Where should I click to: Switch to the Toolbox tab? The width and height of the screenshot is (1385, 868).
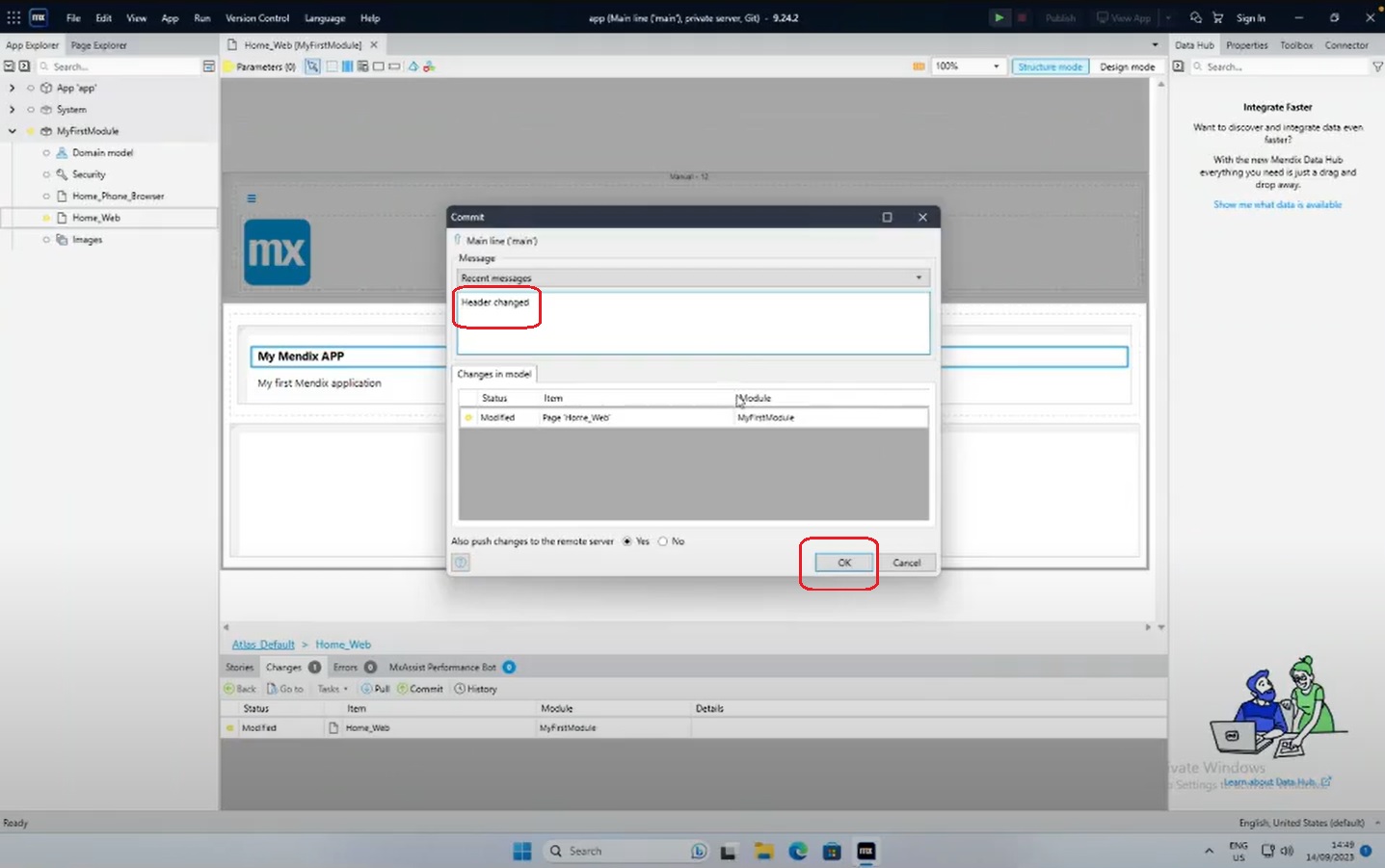click(1296, 45)
